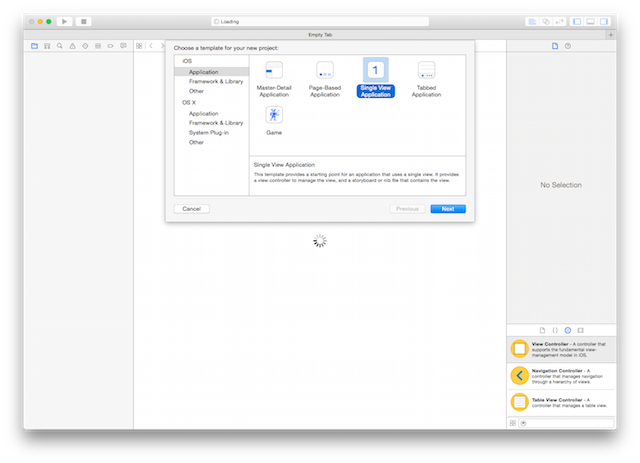Open the related items grid menu
The width and height of the screenshot is (640, 463).
click(x=139, y=46)
